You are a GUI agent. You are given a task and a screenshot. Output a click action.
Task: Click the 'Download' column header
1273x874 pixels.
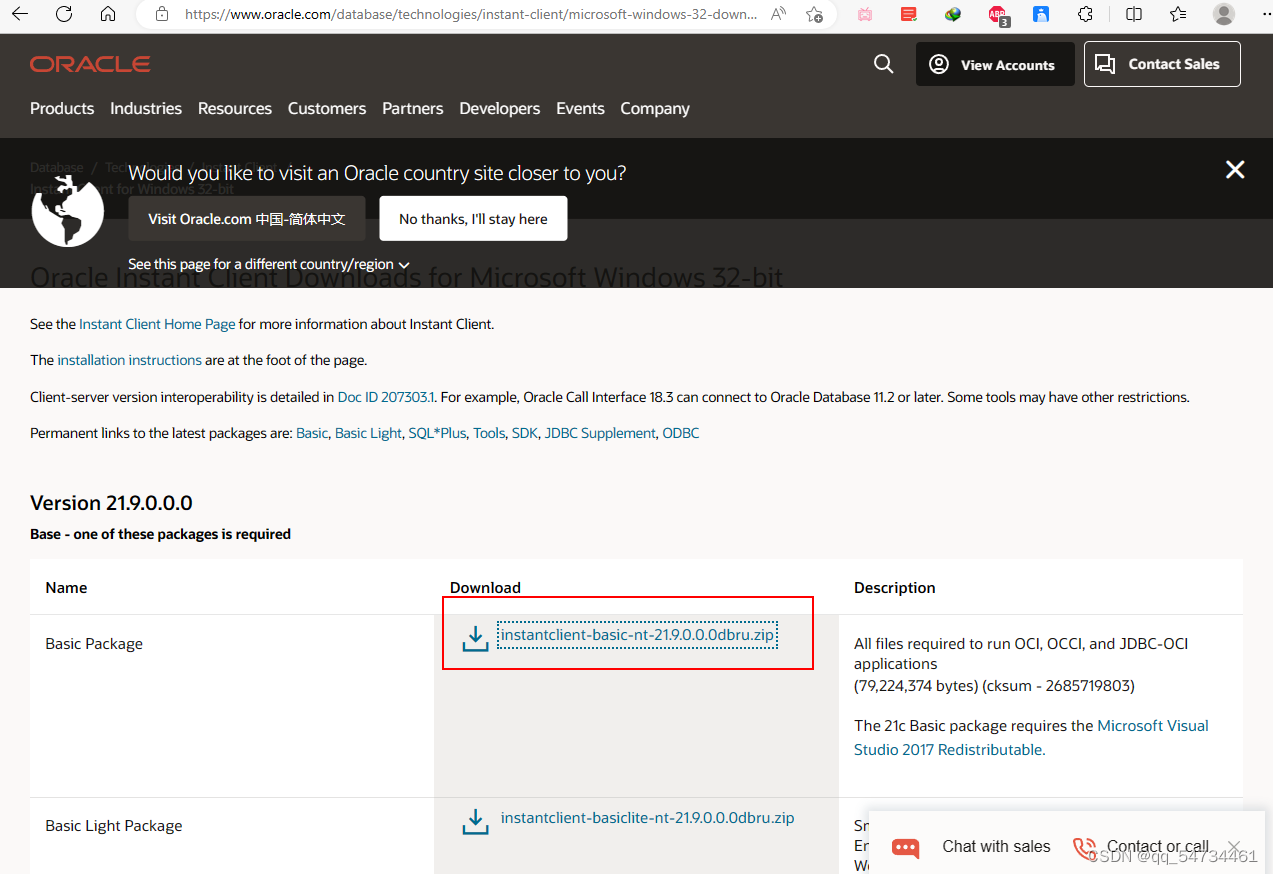pos(485,588)
